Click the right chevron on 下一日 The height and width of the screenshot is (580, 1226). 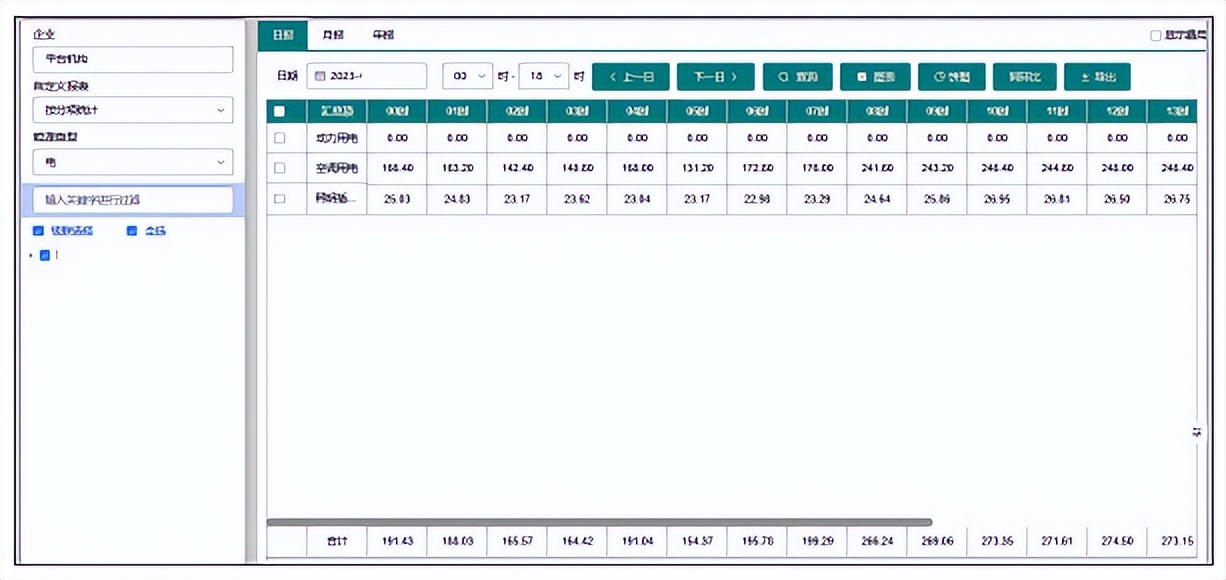pyautogui.click(x=734, y=77)
